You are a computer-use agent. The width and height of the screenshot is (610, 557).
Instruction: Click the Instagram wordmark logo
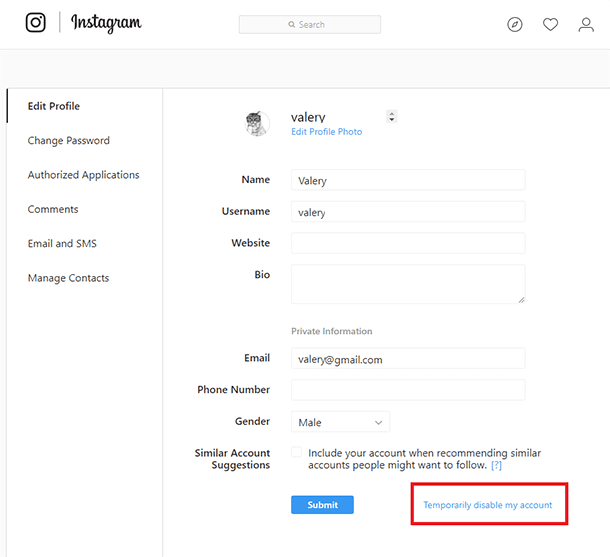[x=106, y=23]
